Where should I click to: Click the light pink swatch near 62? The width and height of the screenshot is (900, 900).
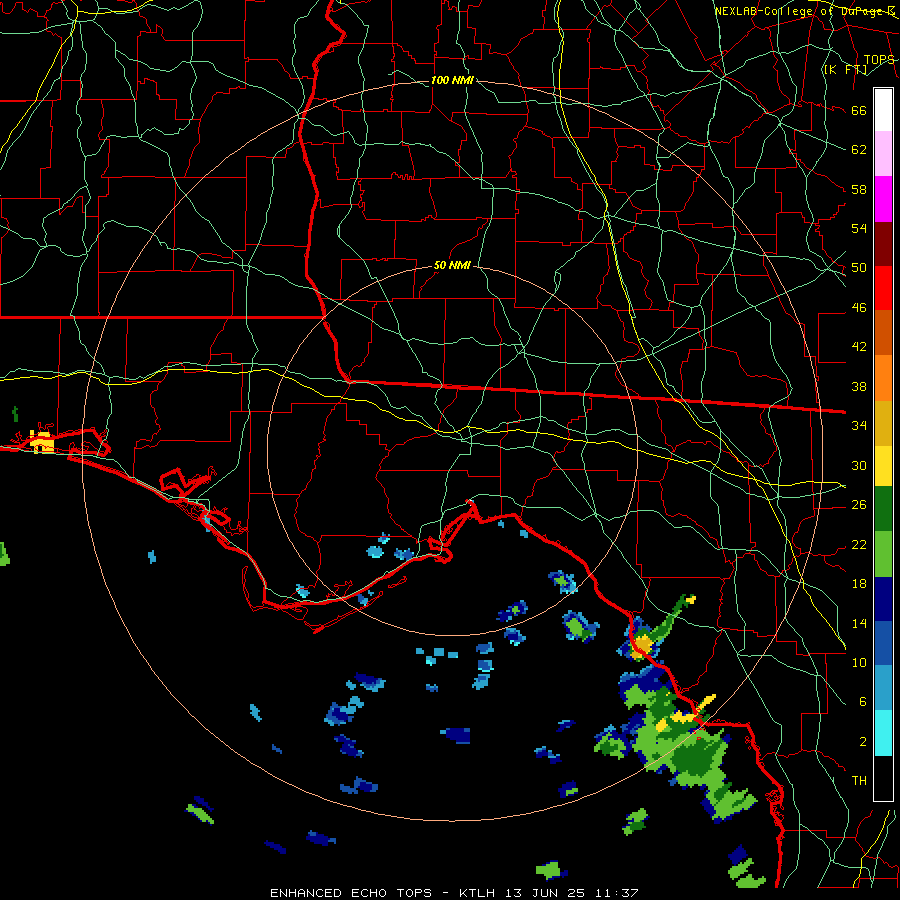click(883, 154)
